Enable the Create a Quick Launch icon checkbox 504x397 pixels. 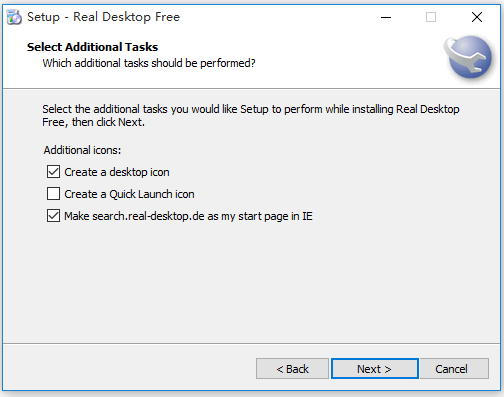click(x=53, y=194)
